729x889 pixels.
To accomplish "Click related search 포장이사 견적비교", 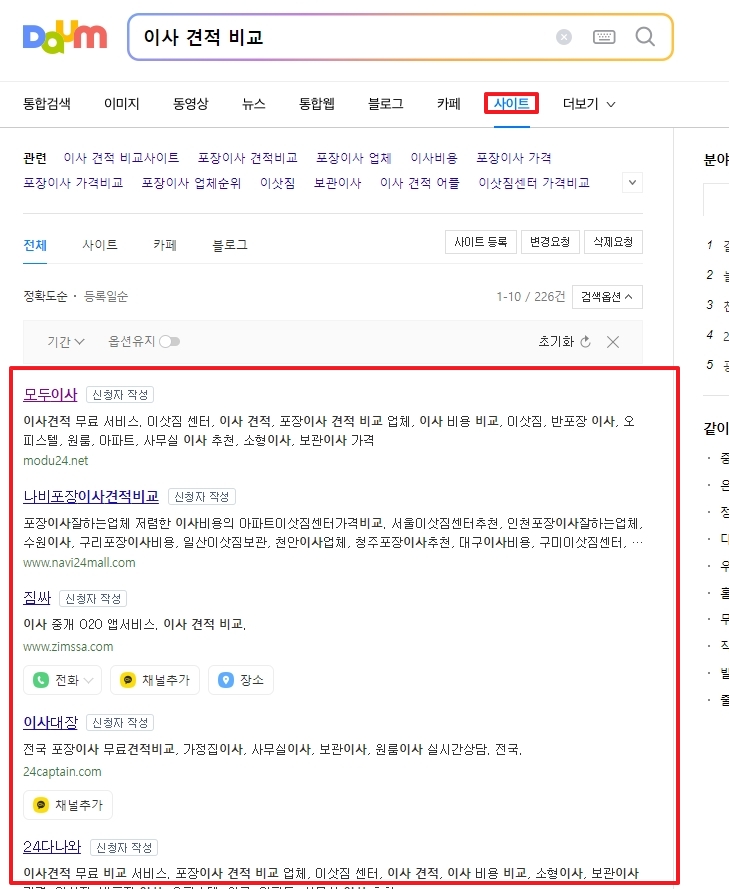I will pos(247,158).
